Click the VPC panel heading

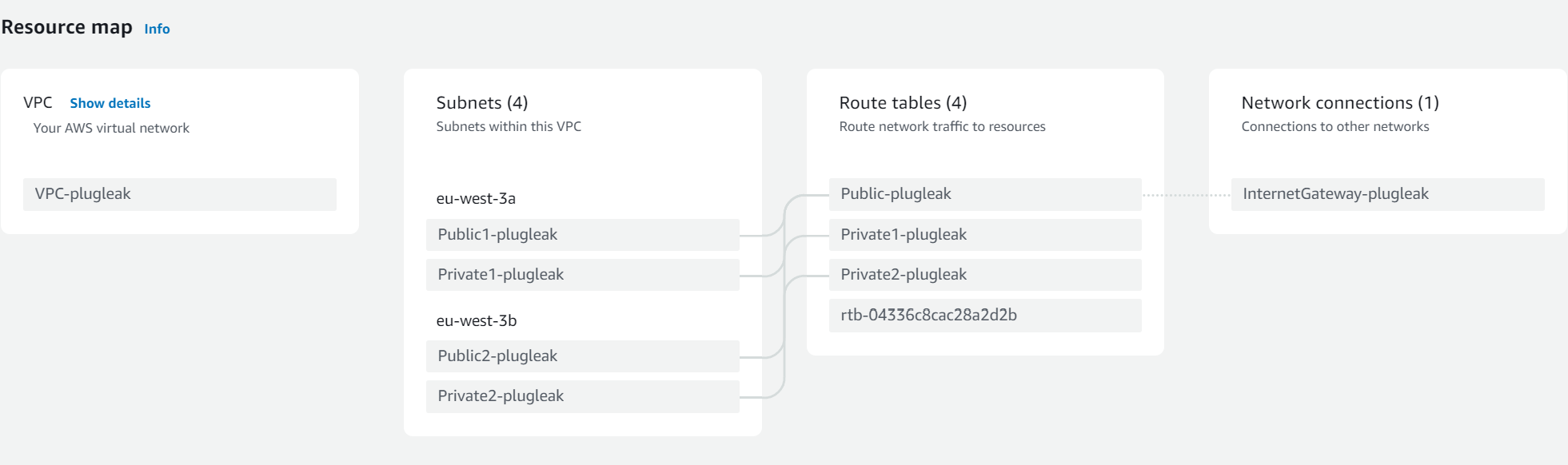click(x=38, y=102)
